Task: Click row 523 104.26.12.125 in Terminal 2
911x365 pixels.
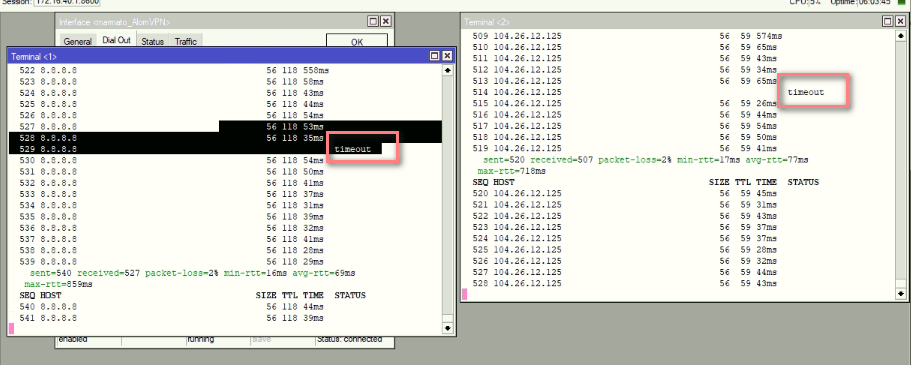Action: 625,227
